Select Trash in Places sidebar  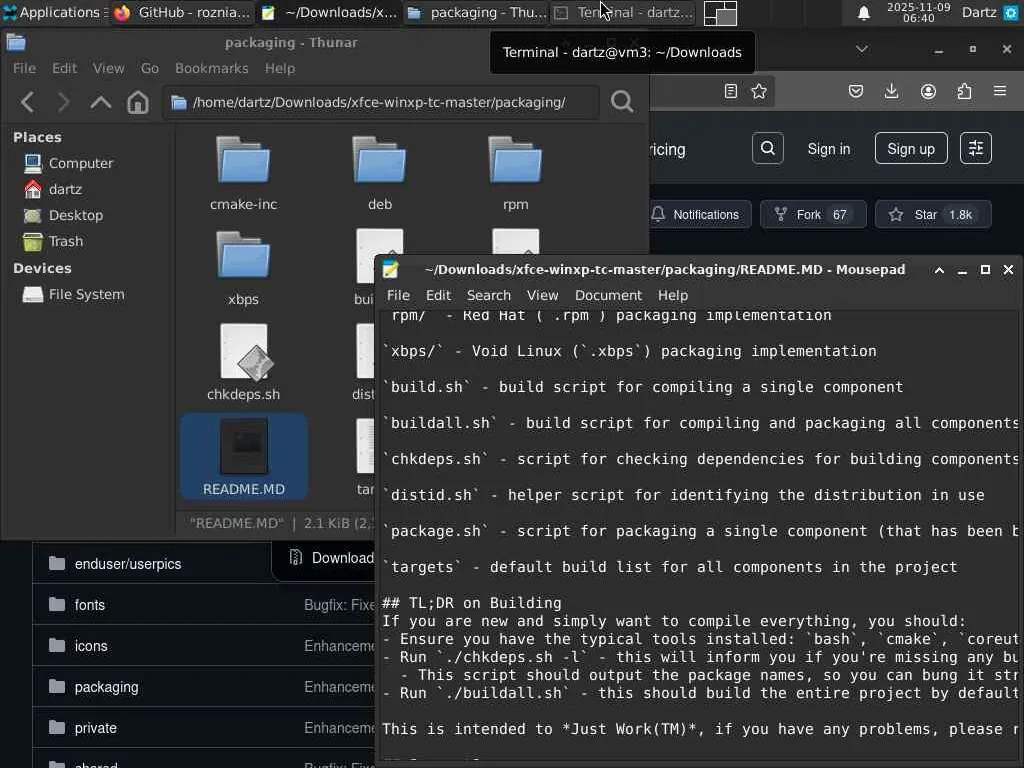click(65, 241)
